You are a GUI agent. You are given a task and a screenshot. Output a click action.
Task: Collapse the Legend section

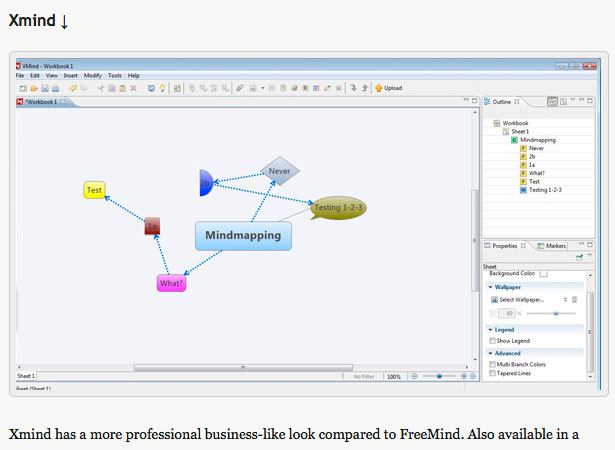point(490,330)
